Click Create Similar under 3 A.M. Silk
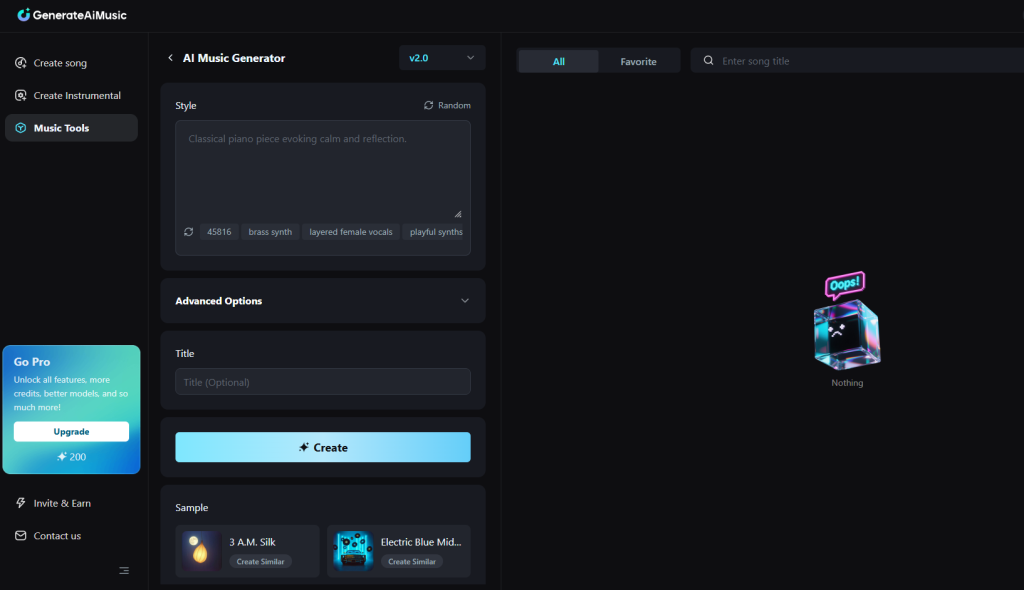 pyautogui.click(x=260, y=562)
